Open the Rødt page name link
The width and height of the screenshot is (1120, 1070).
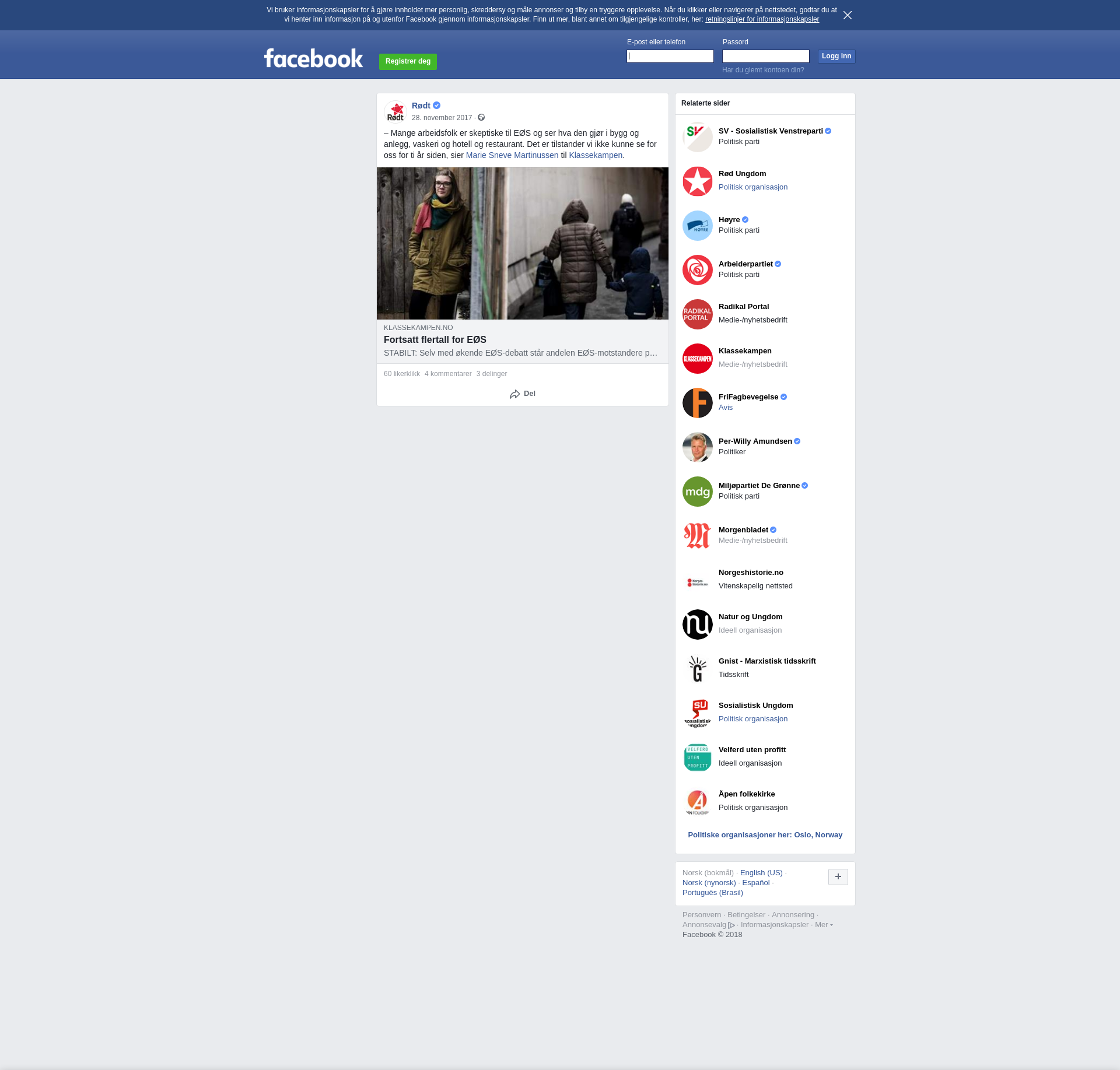tap(421, 106)
